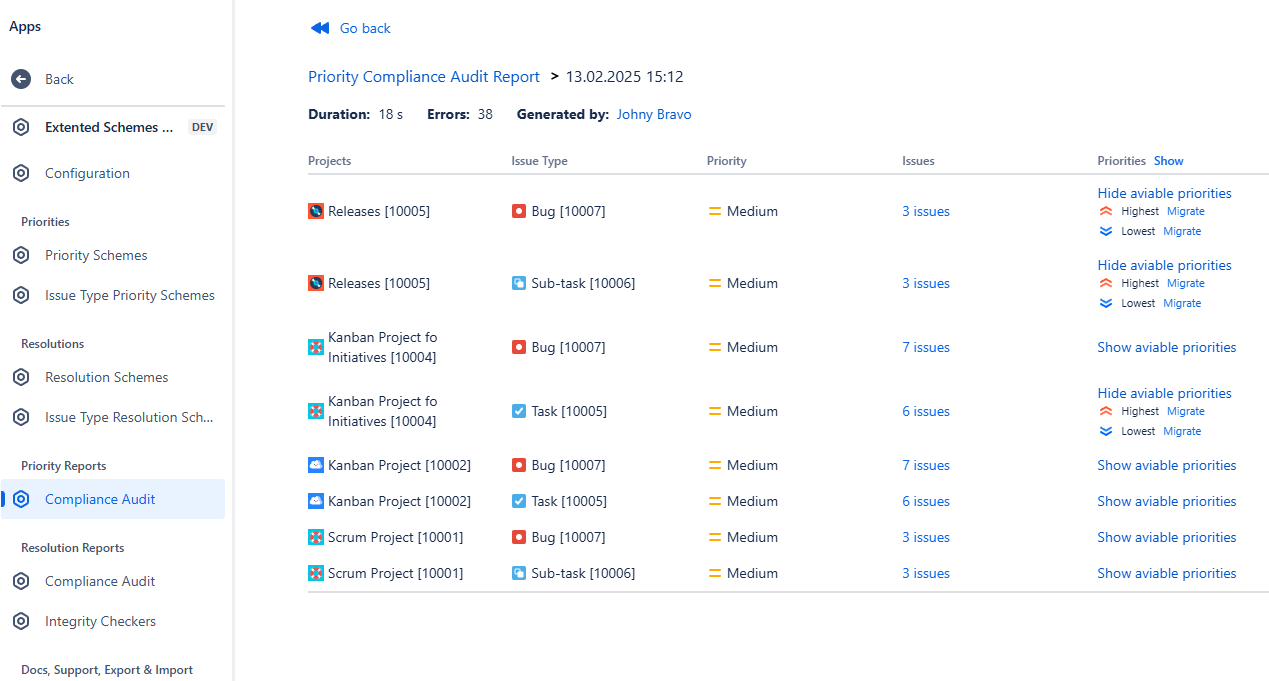Hide available priorities for Kanban Initiatives Task row

(1164, 393)
